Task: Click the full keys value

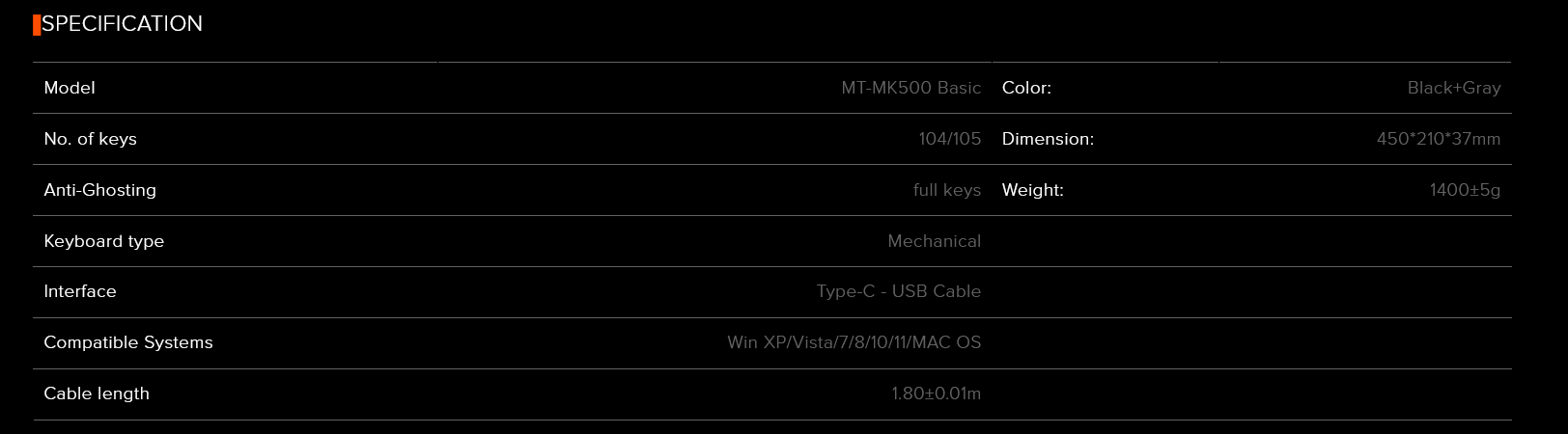Action: pos(946,190)
